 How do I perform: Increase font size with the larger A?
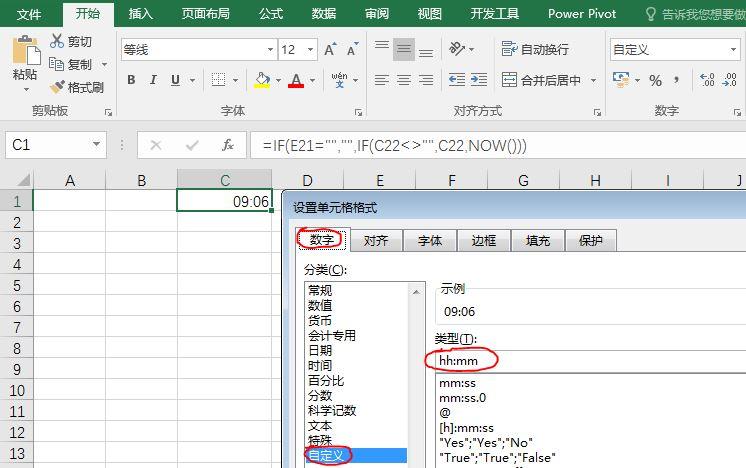[330, 49]
